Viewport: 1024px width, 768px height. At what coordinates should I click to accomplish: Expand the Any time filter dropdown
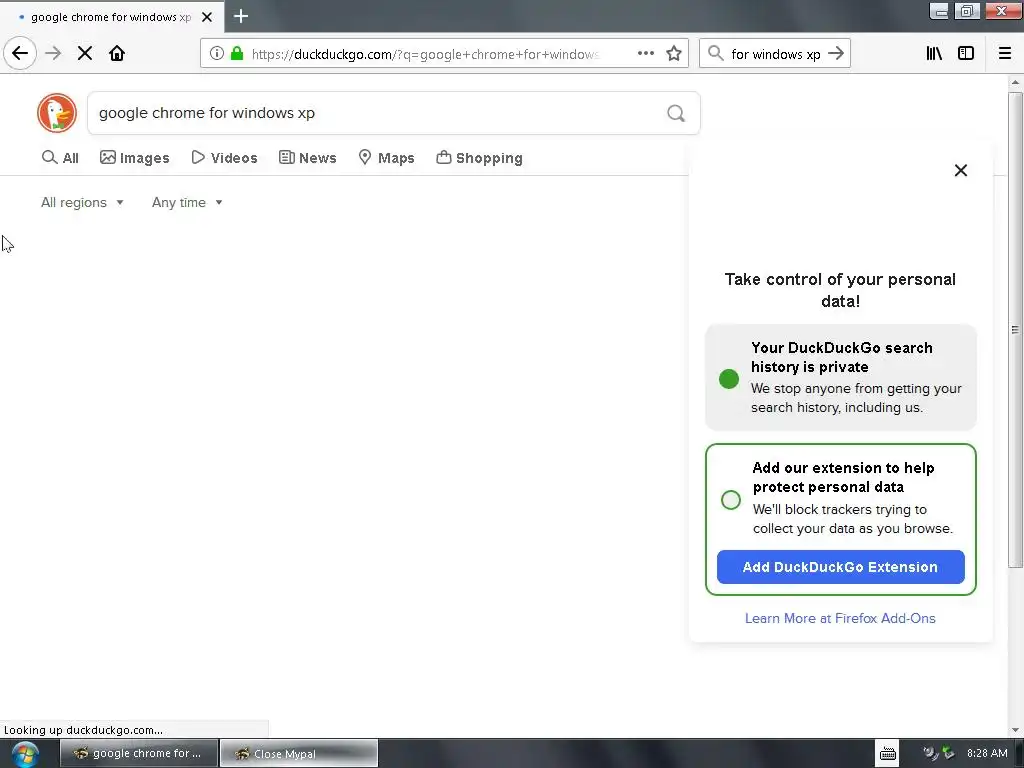tap(187, 202)
